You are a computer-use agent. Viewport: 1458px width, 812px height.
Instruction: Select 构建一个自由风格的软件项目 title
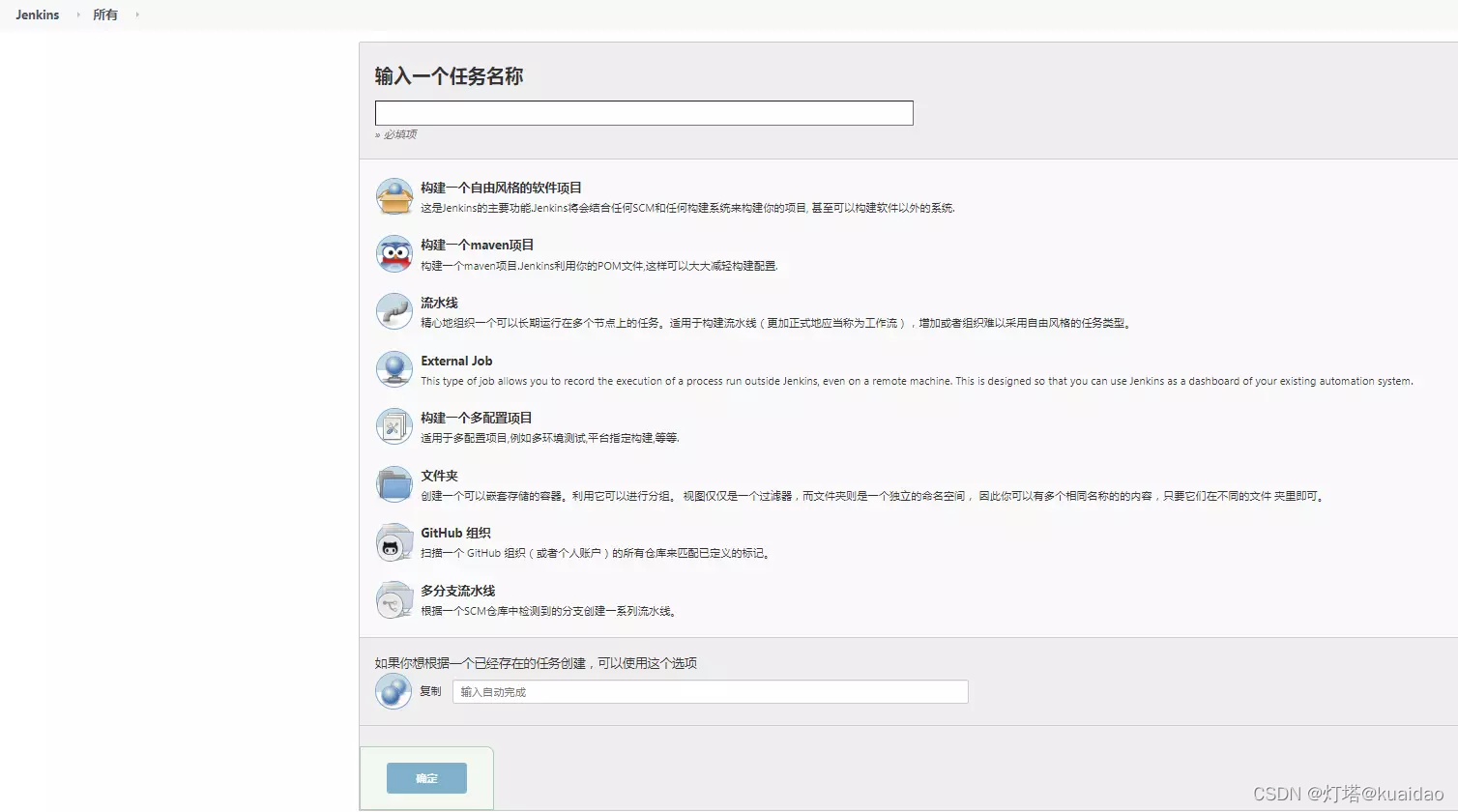coord(501,188)
